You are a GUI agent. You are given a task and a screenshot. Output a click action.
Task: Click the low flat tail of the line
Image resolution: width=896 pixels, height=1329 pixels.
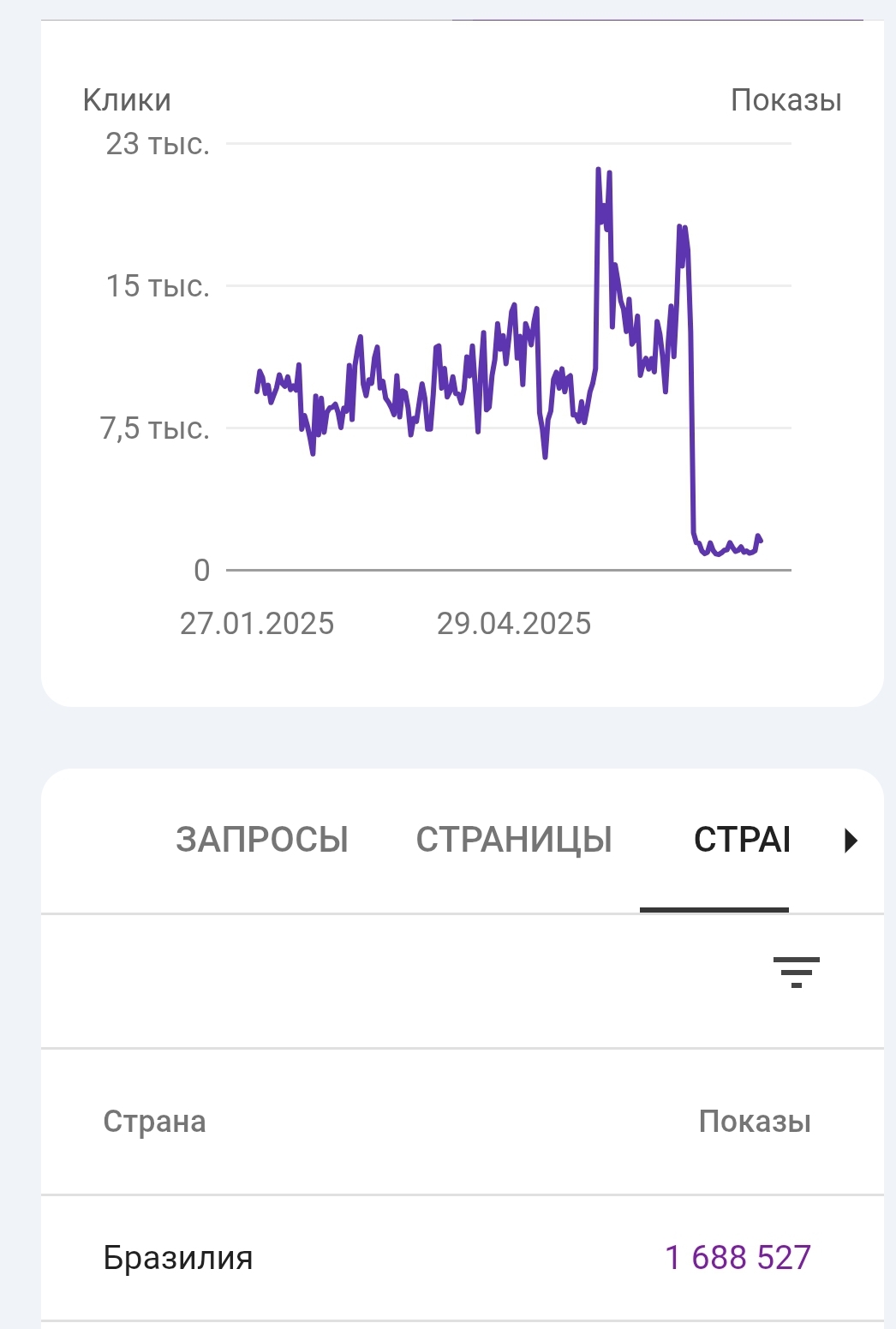[728, 547]
